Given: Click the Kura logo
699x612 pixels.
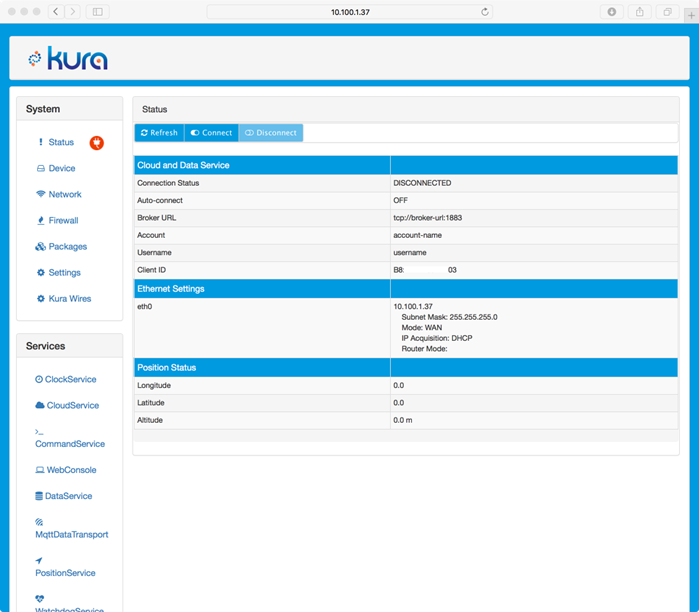Looking at the screenshot, I should pyautogui.click(x=68, y=58).
